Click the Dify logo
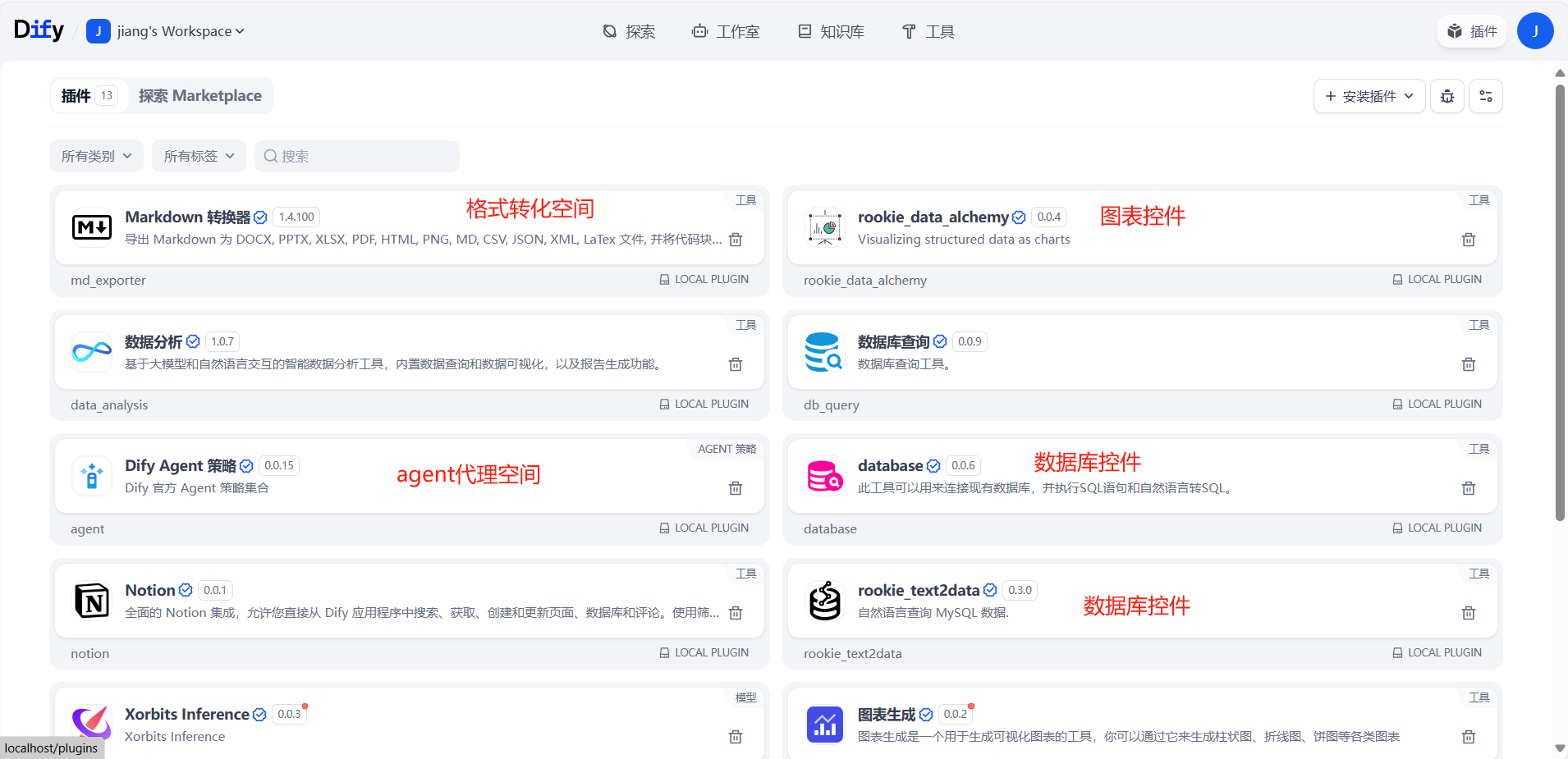The width and height of the screenshot is (1568, 759). 39,30
